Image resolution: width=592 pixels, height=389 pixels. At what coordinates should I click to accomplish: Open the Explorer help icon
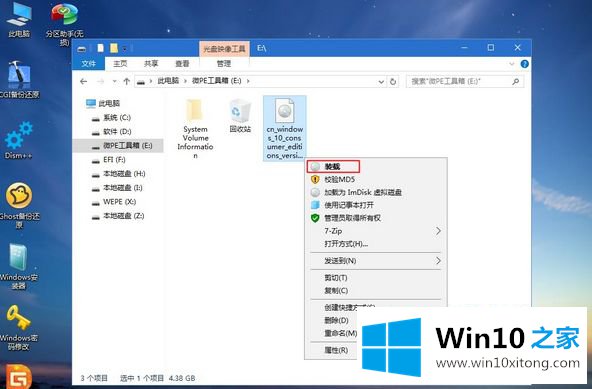click(524, 64)
